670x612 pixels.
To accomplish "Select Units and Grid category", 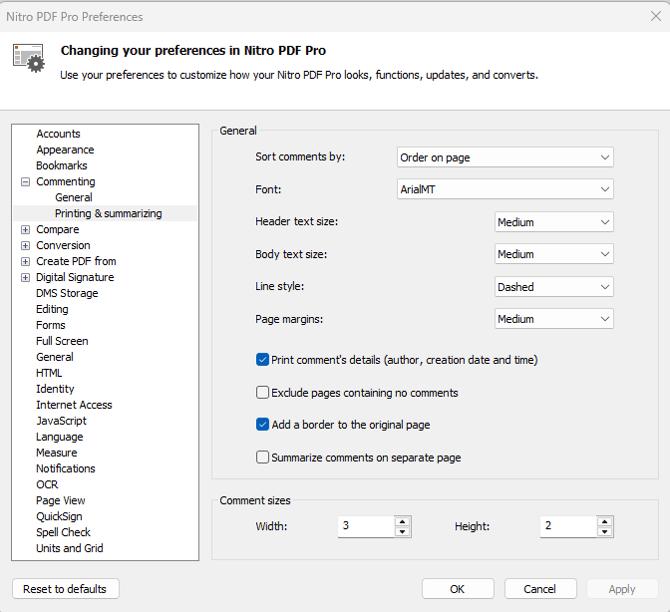I will pyautogui.click(x=70, y=548).
